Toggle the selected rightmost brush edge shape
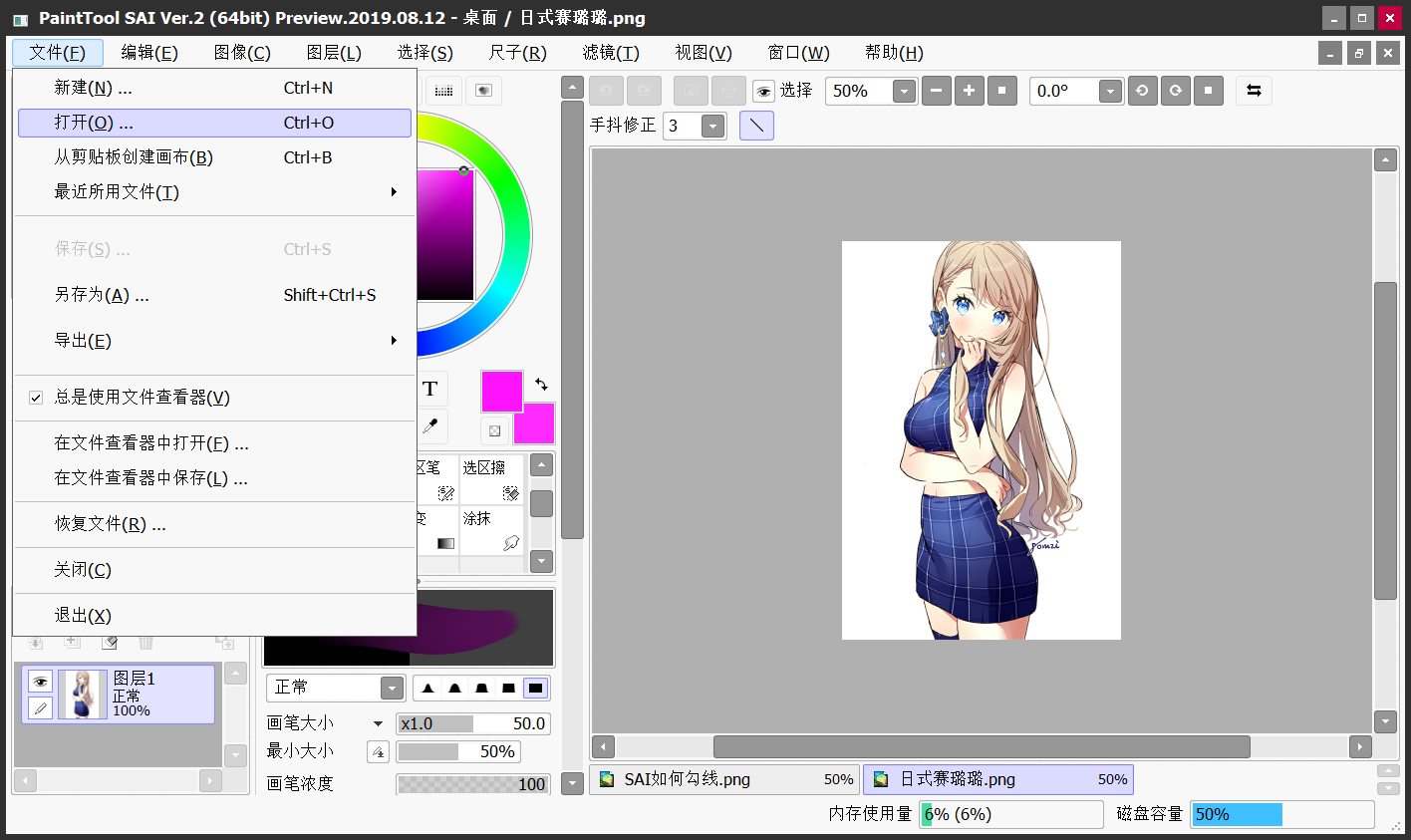Screen dimensions: 1411x840 [536, 689]
